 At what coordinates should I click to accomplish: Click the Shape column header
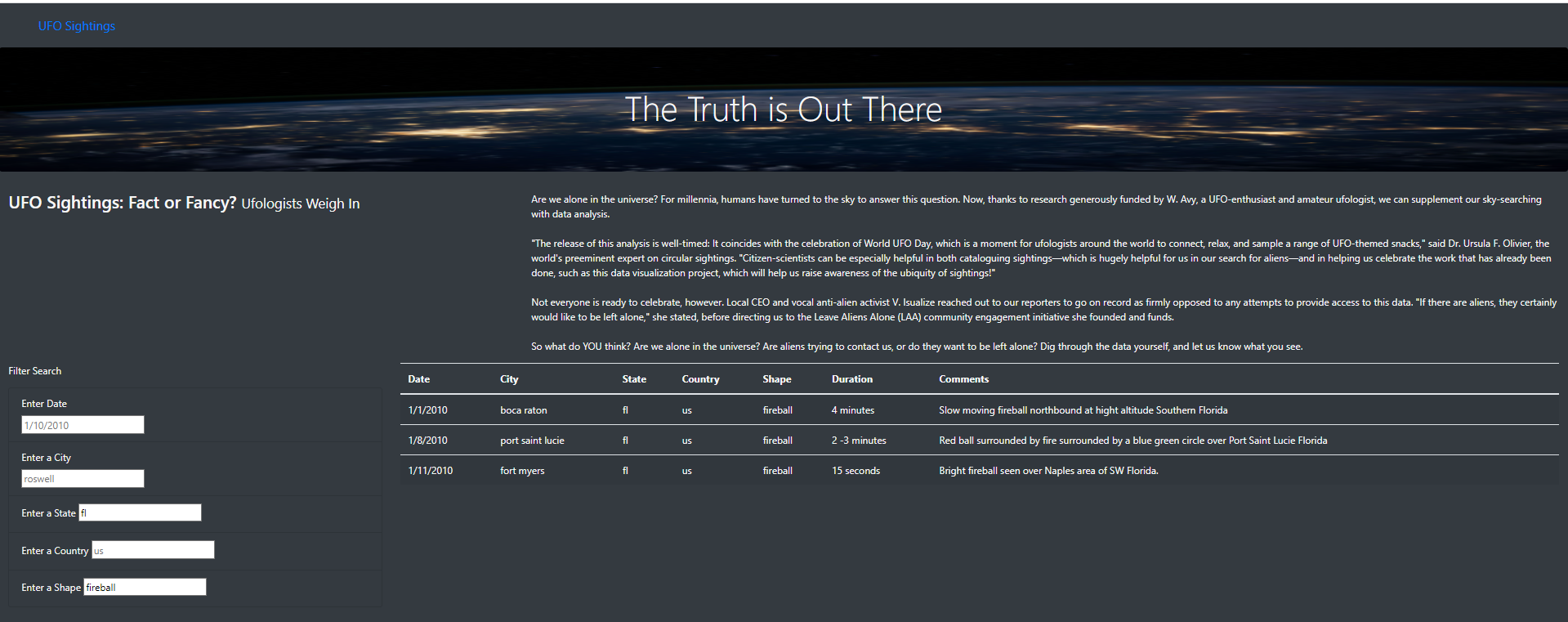pyautogui.click(x=777, y=379)
